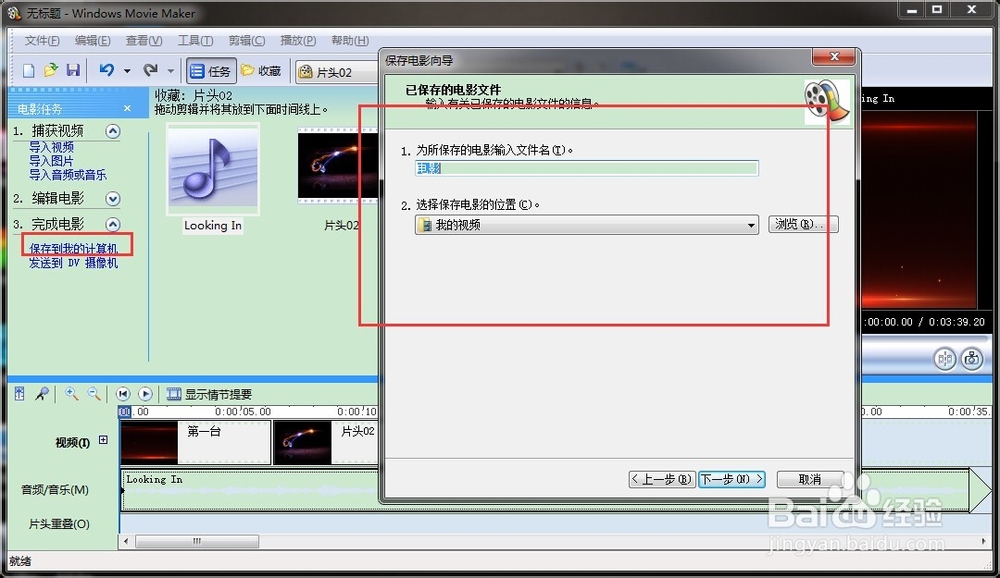This screenshot has width=1000, height=578.
Task: Zoom in on the timeline
Action: click(71, 394)
